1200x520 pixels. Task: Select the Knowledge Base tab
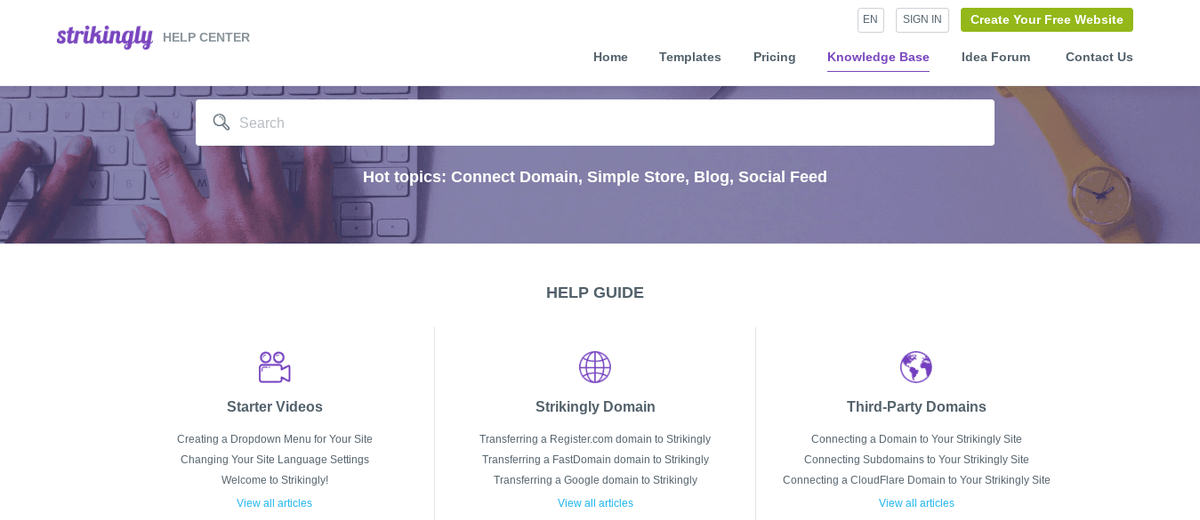point(878,57)
